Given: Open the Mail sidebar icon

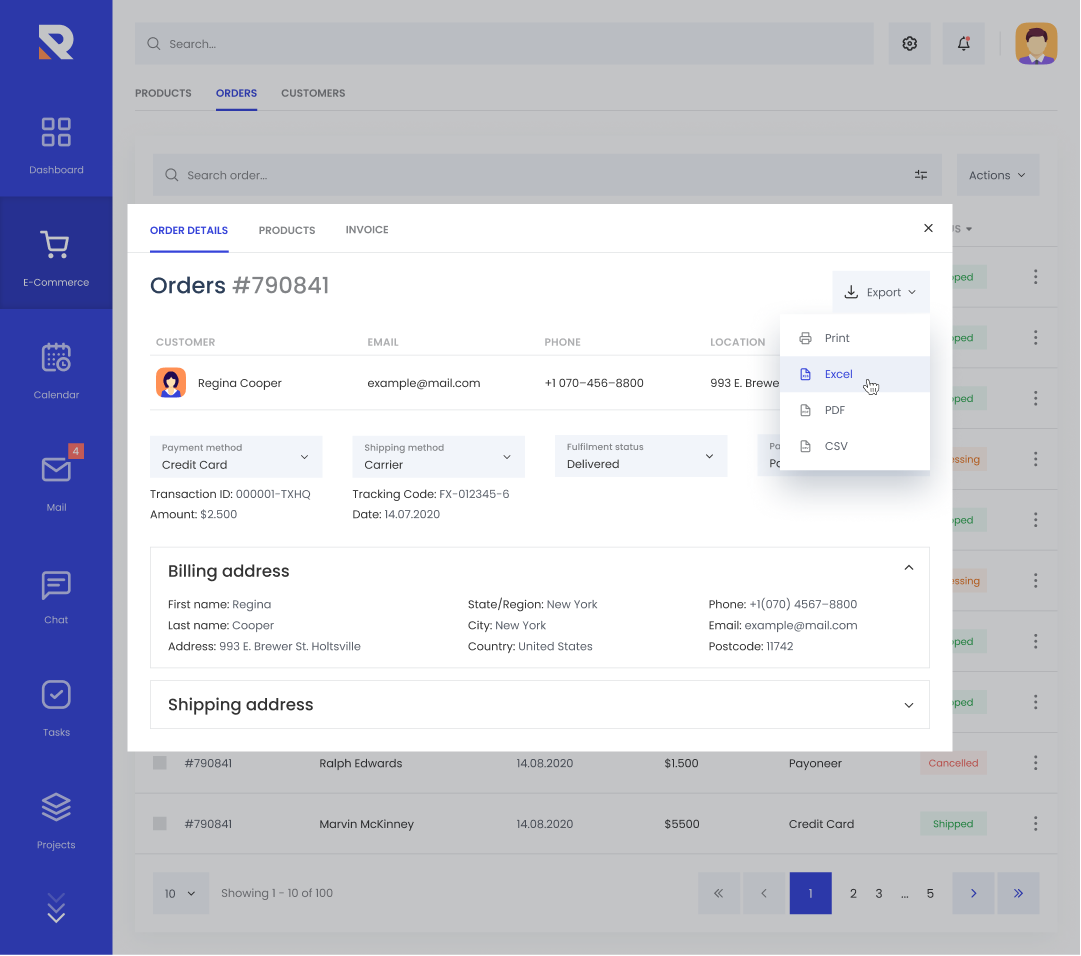Looking at the screenshot, I should click(56, 469).
